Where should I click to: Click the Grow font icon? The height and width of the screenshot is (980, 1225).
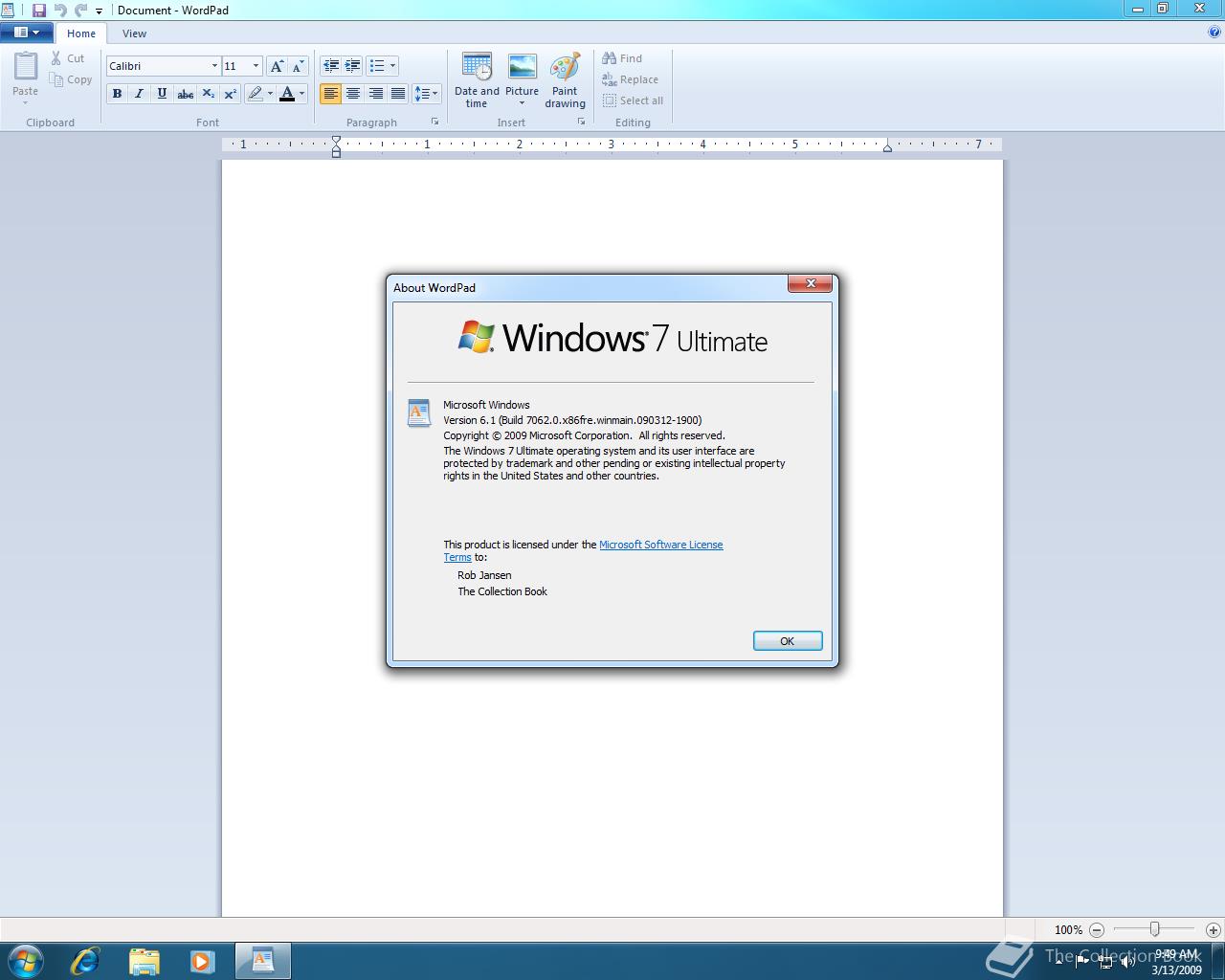tap(277, 66)
